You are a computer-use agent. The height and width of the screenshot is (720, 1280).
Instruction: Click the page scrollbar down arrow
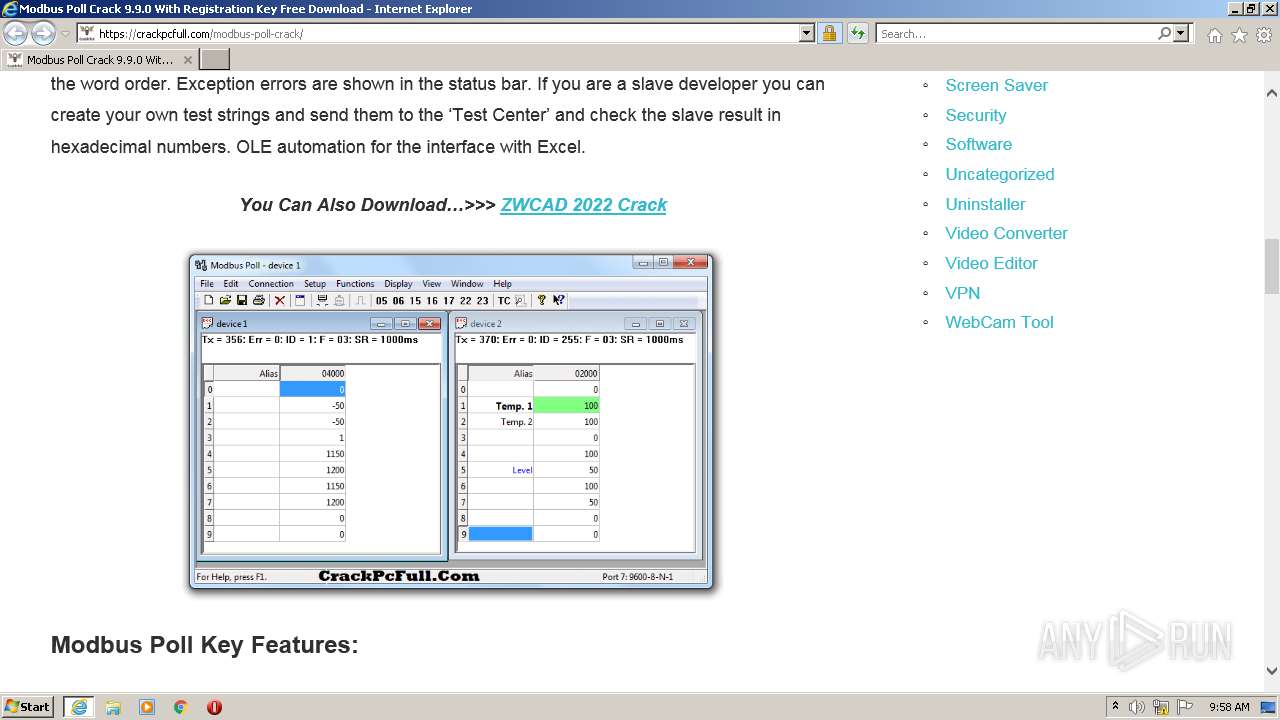tap(1272, 671)
